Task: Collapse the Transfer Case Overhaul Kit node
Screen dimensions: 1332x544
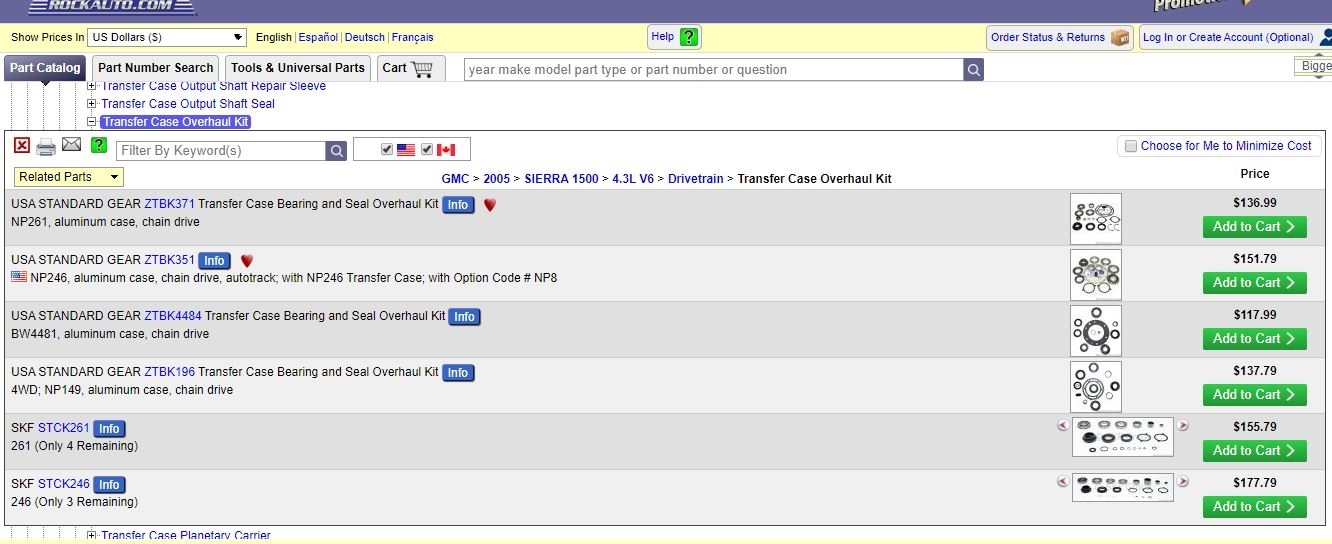Action: coord(92,122)
